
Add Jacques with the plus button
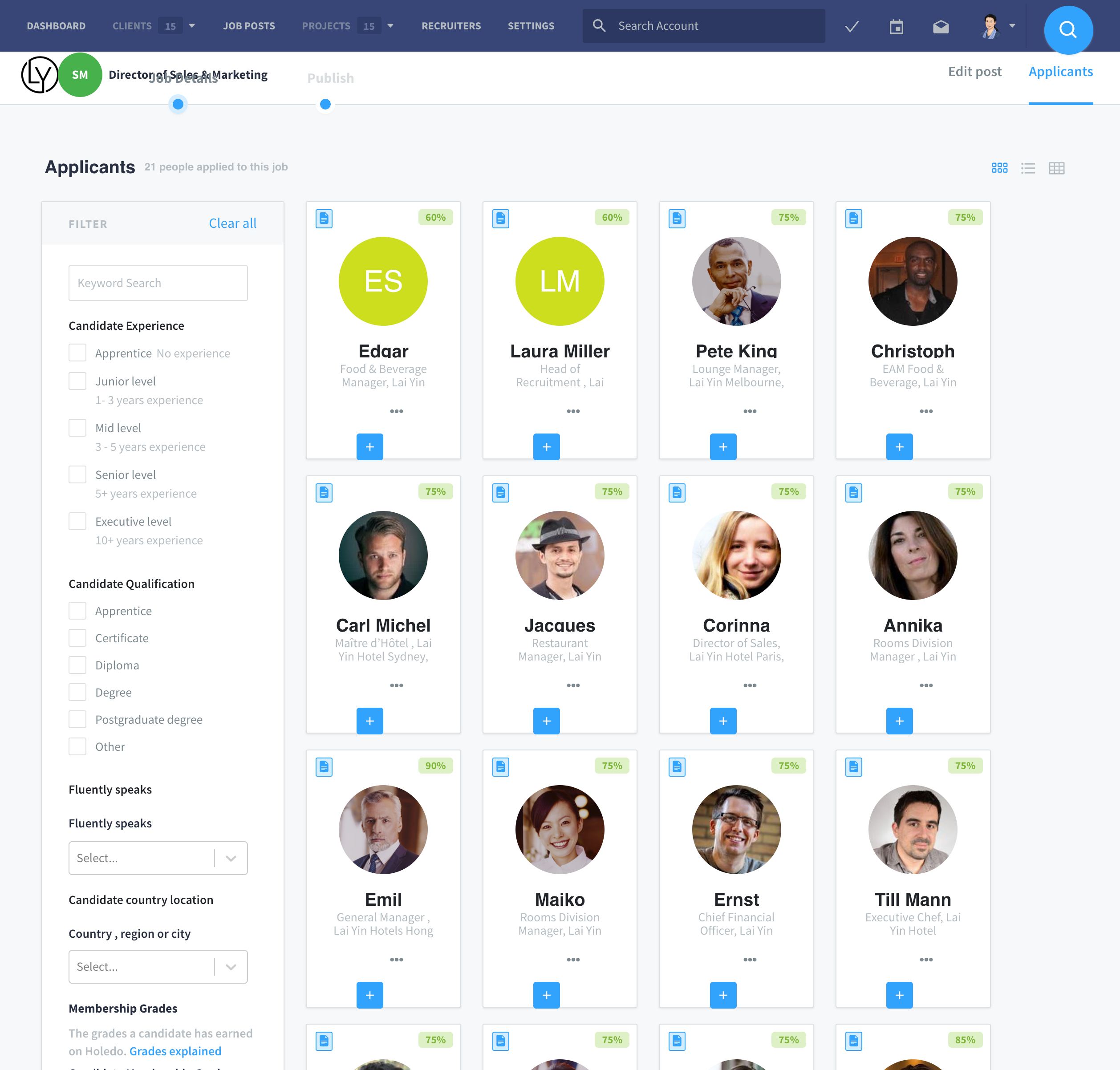(x=546, y=721)
